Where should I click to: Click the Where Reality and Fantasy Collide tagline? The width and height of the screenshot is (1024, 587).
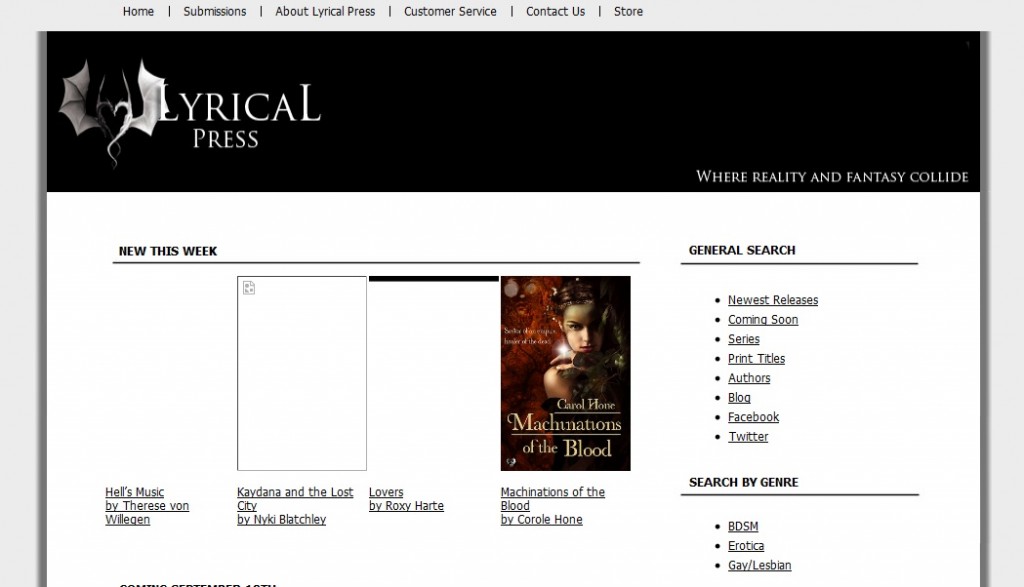pyautogui.click(x=832, y=177)
